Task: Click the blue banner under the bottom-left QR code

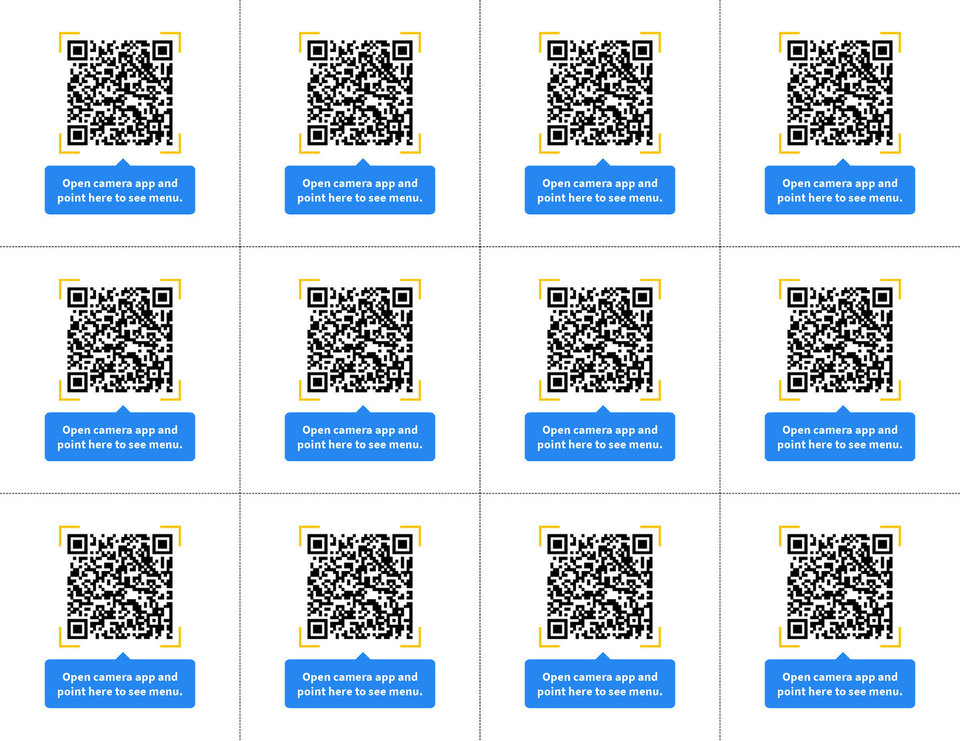Action: pos(119,684)
